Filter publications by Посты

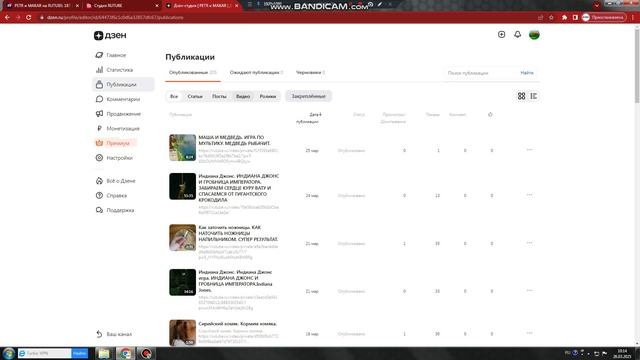tap(219, 96)
